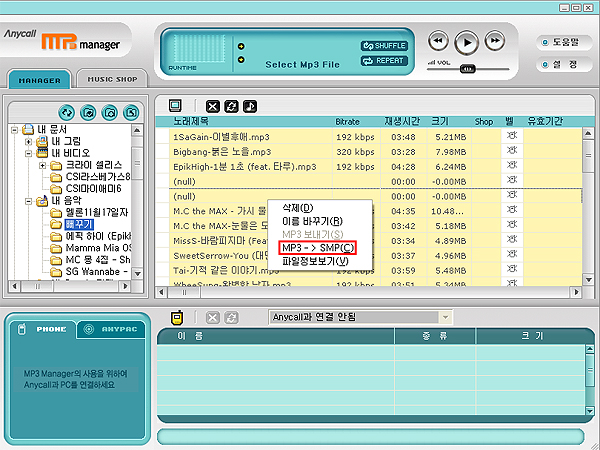Open the Anycall connection dropdown

[445, 317]
